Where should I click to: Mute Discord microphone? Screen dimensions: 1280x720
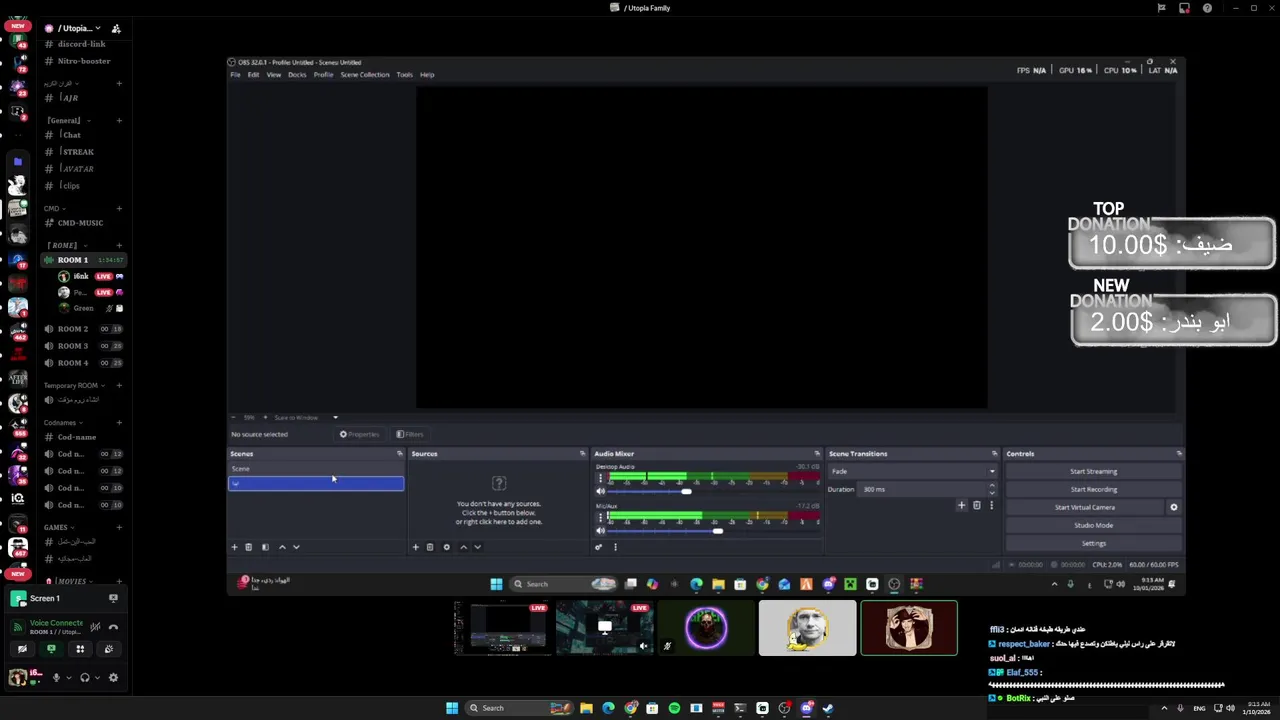coord(56,677)
